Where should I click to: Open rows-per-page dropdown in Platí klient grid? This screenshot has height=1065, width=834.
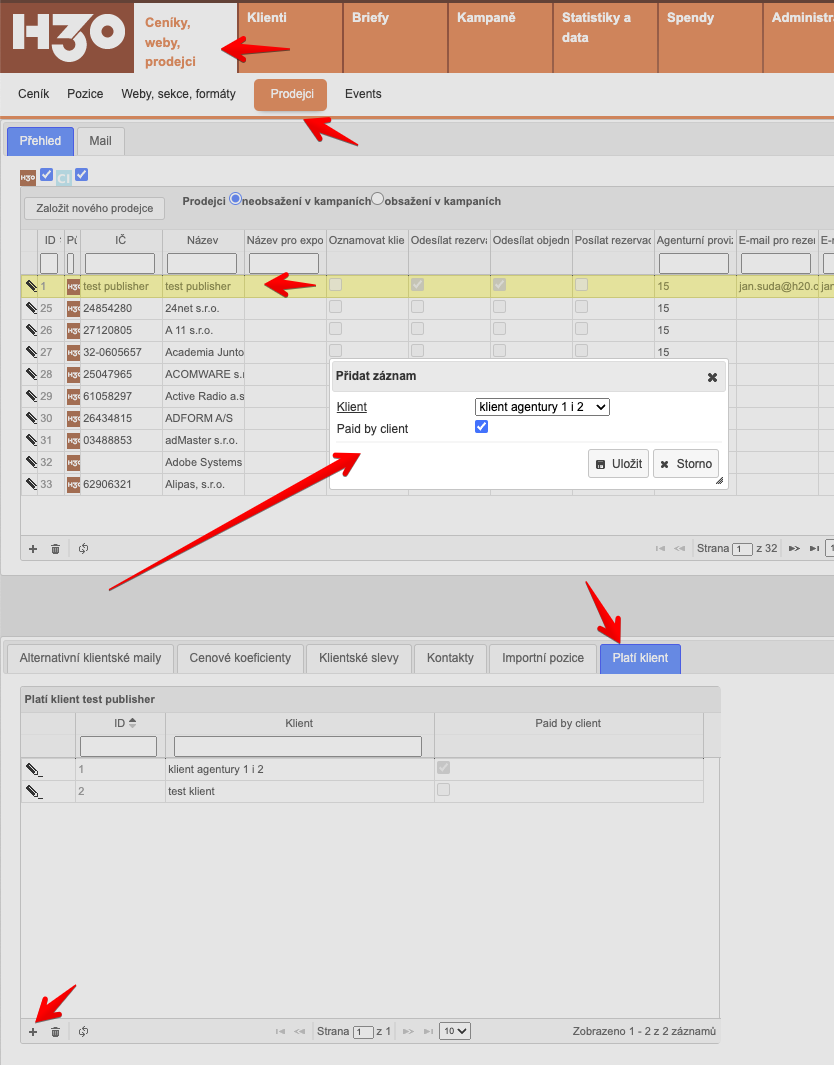(x=456, y=1031)
